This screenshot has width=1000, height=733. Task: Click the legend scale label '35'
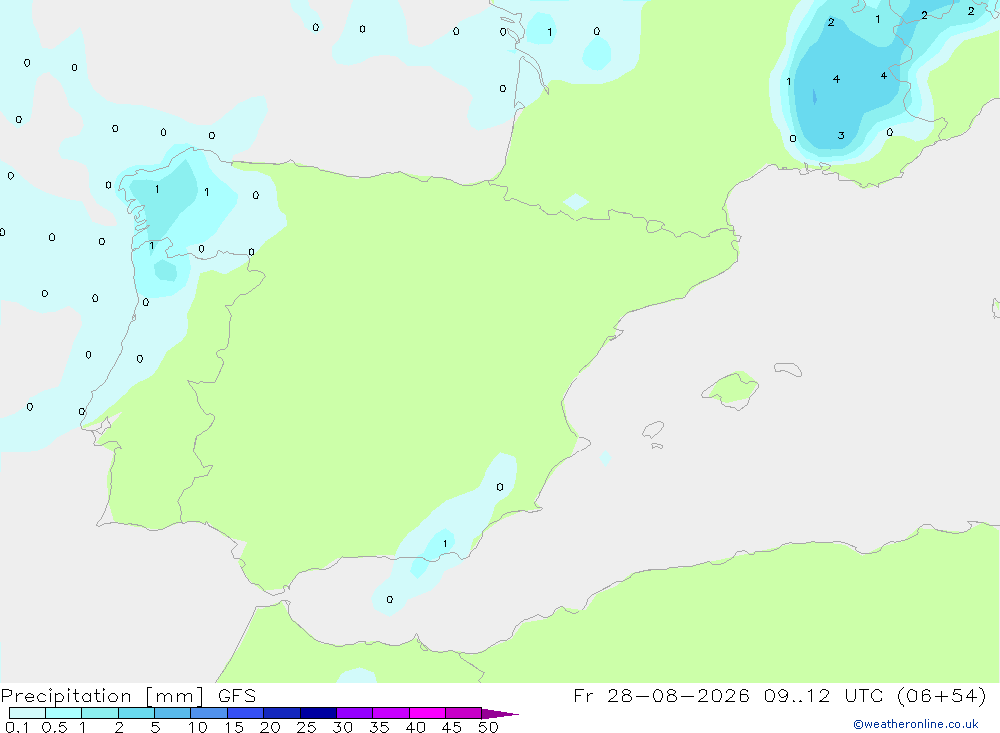pyautogui.click(x=379, y=727)
